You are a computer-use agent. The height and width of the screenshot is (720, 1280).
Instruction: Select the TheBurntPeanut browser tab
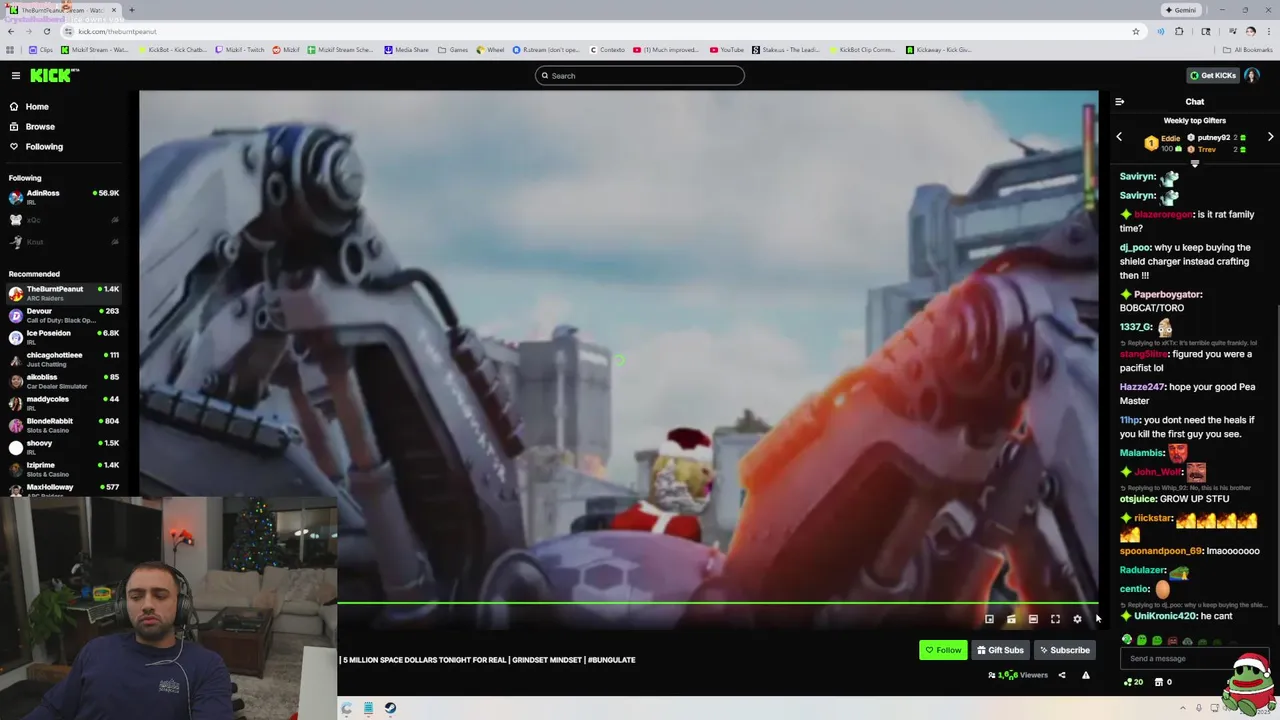63,10
